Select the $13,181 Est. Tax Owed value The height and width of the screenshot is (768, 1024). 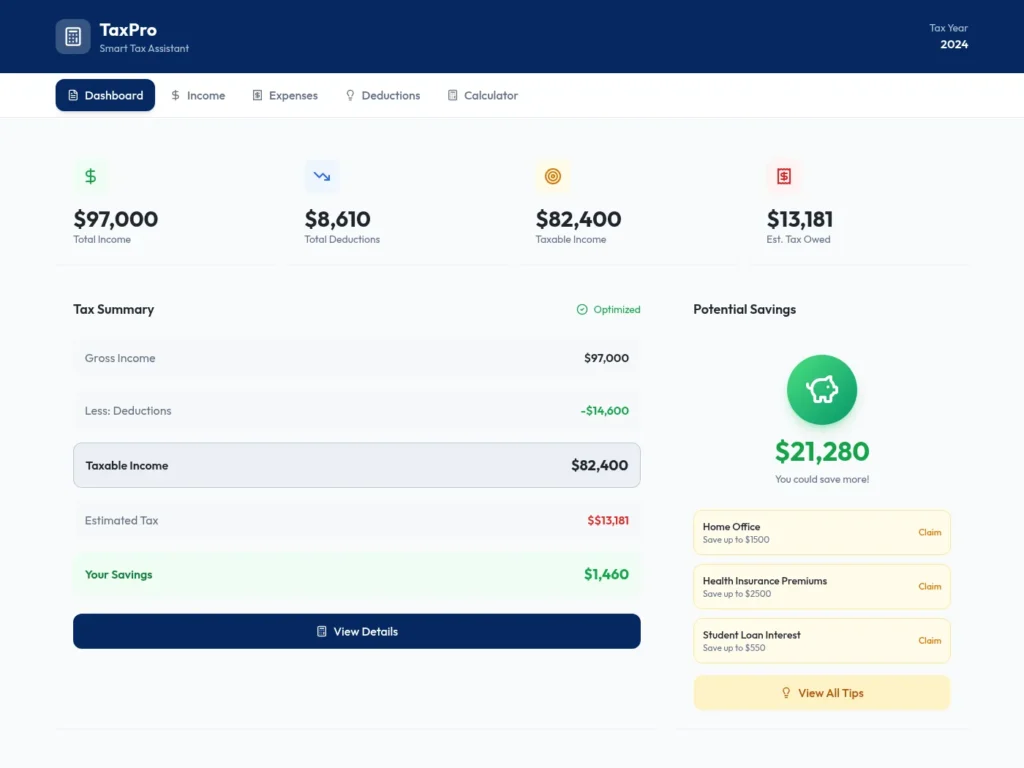(x=800, y=219)
